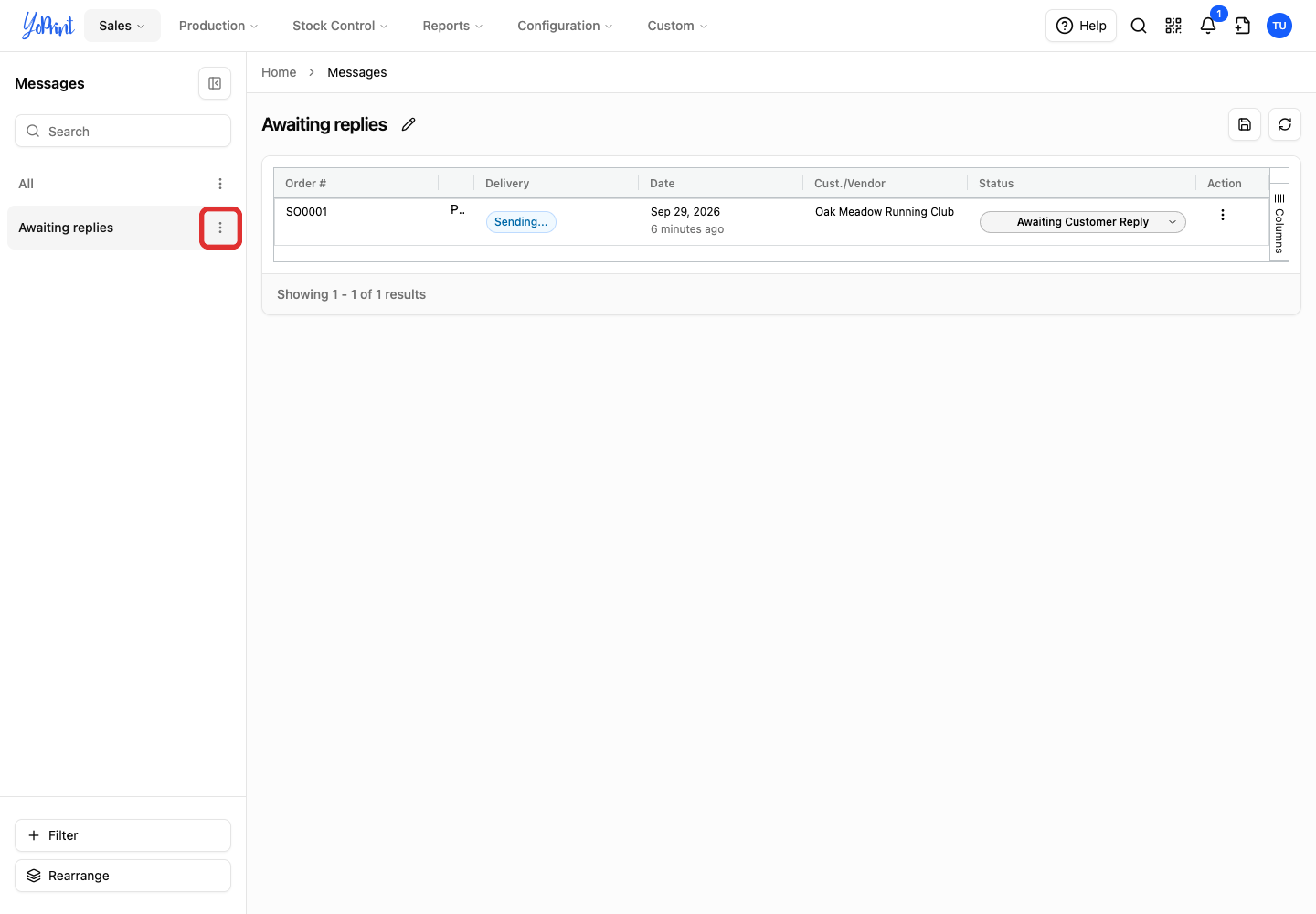Click Oak Meadow Running Club customer
1316x914 pixels.
(885, 212)
